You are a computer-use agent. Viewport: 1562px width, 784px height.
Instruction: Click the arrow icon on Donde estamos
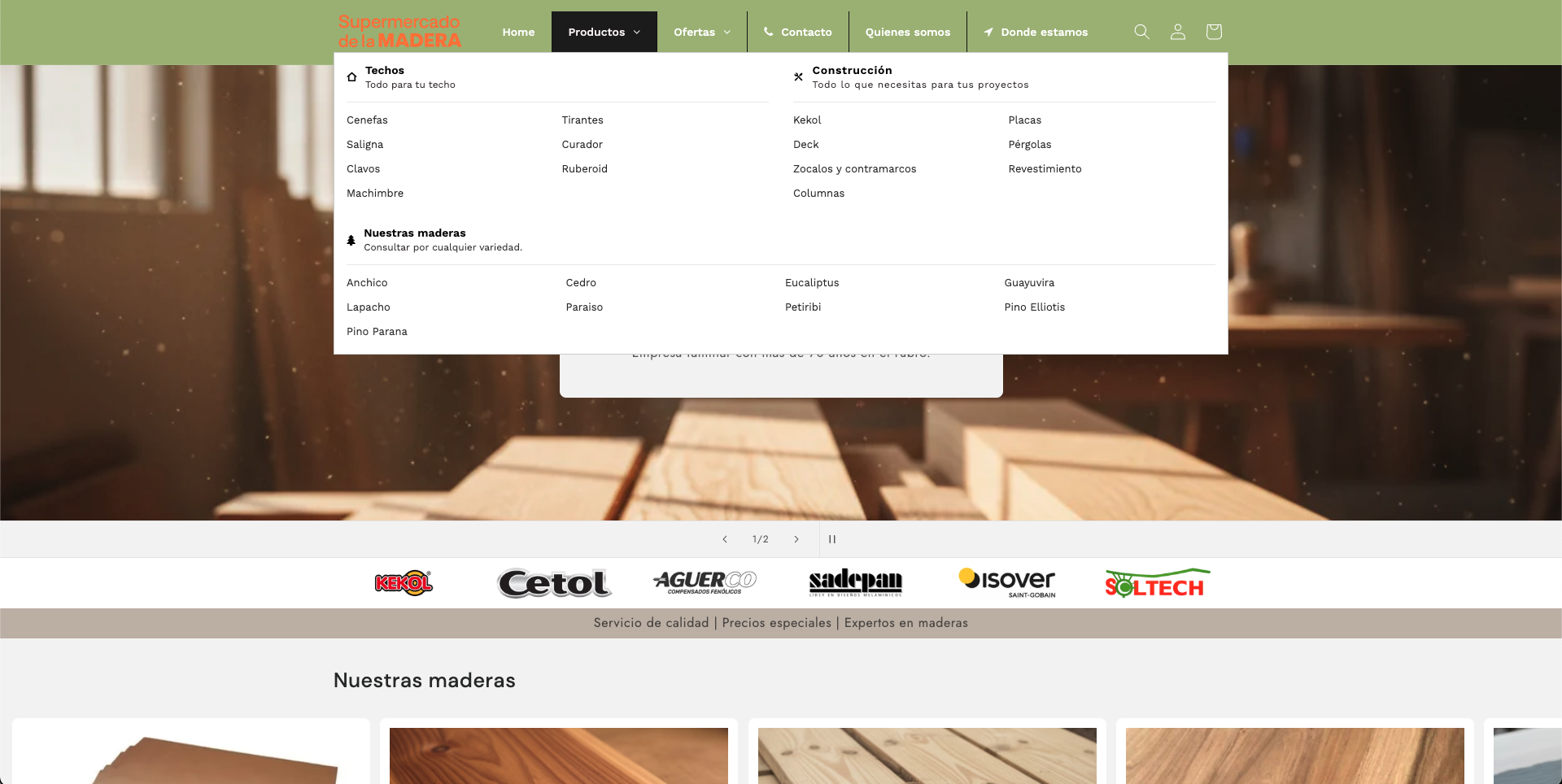[987, 33]
